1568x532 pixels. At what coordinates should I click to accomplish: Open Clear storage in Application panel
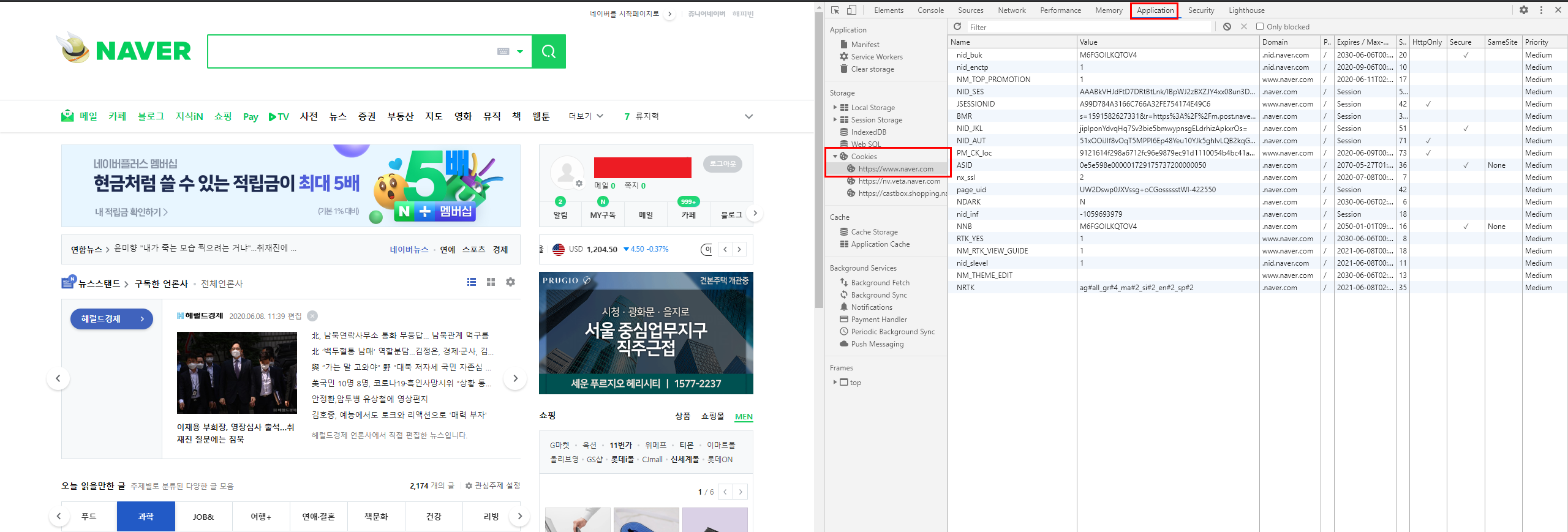(872, 69)
